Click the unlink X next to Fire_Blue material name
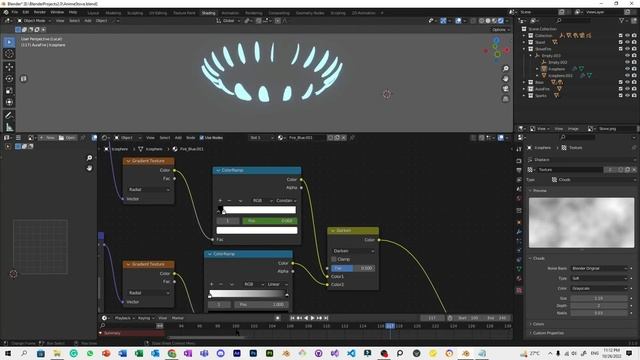The width and height of the screenshot is (640, 360). point(344,138)
